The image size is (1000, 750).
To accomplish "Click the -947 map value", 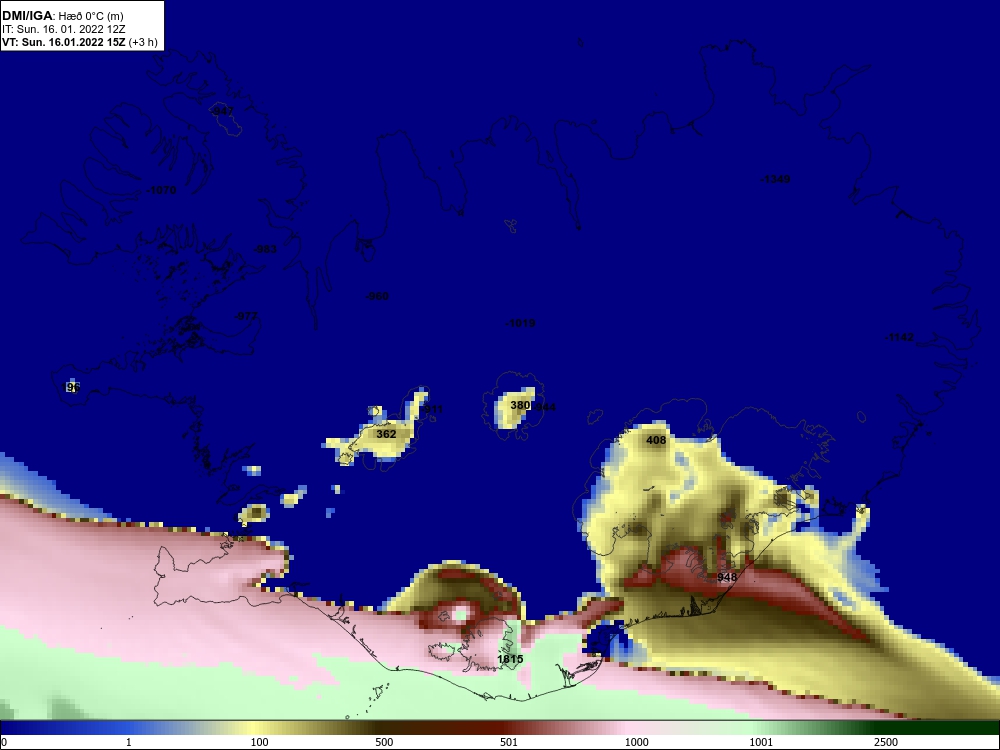I will click(222, 112).
